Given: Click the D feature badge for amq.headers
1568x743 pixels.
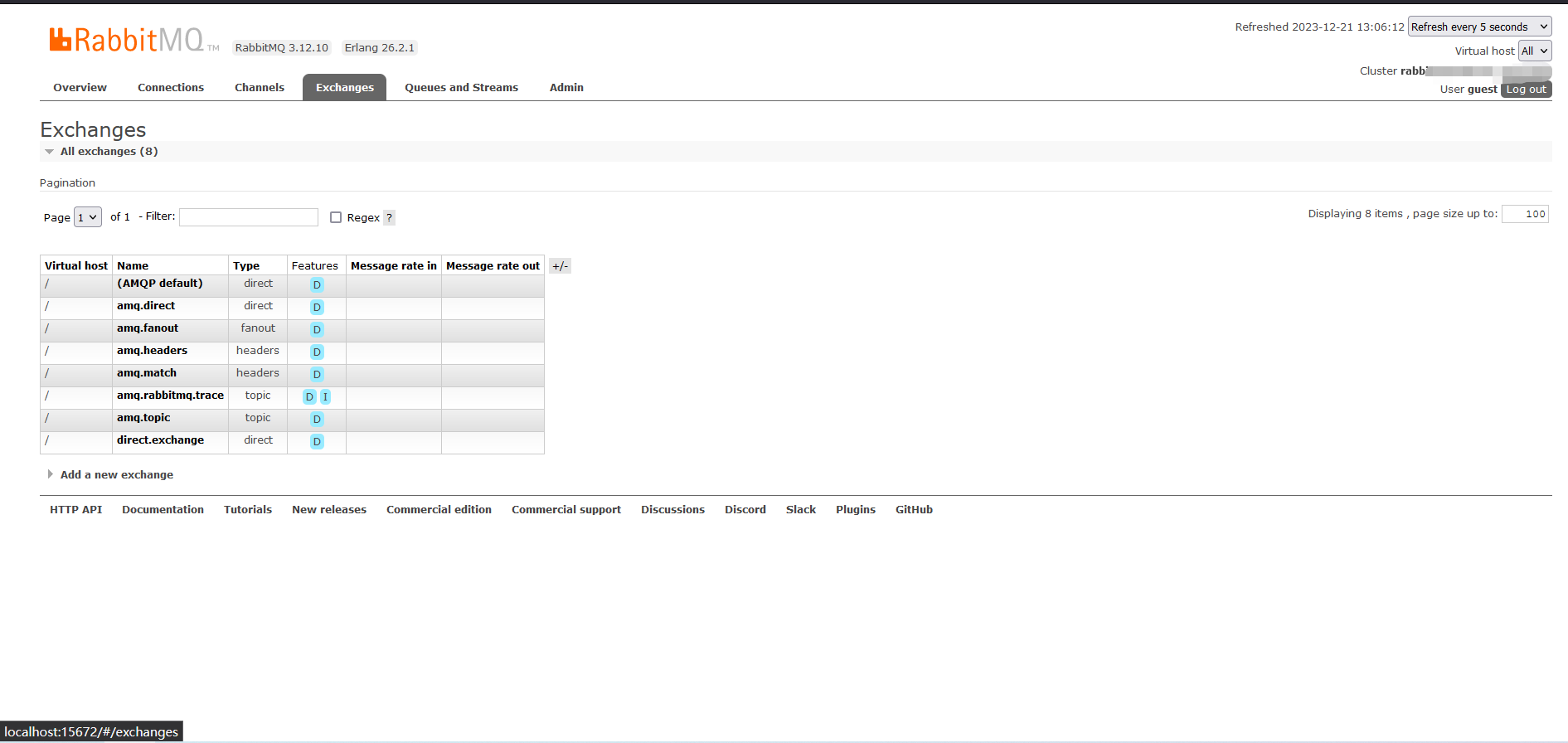Looking at the screenshot, I should (317, 352).
